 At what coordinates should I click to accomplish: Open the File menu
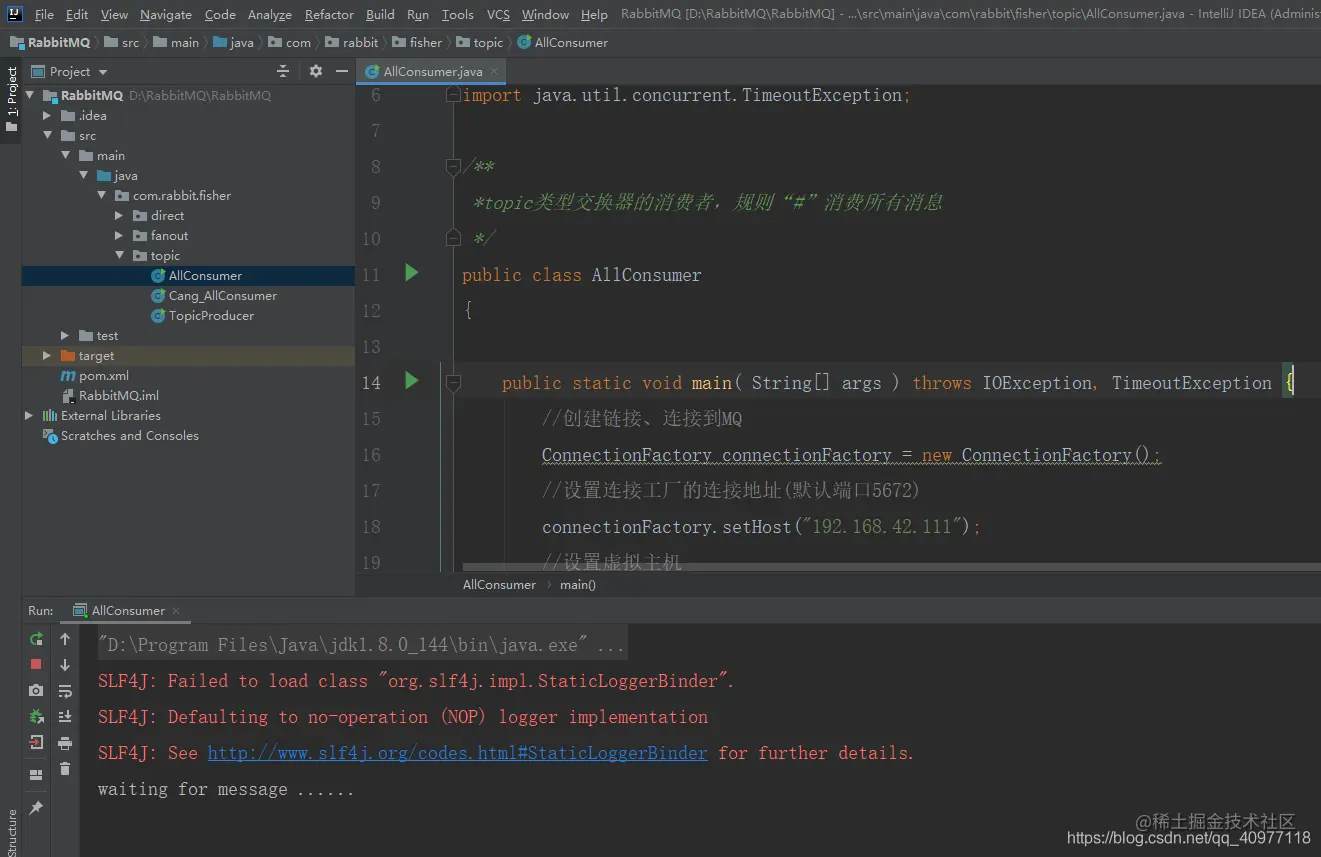(x=44, y=14)
